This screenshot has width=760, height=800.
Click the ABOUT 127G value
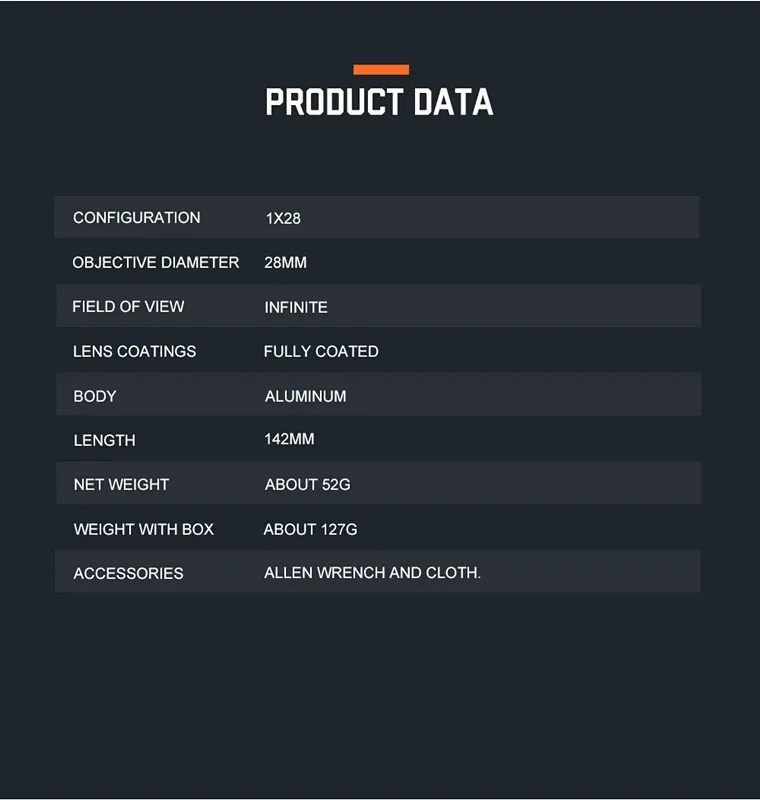(311, 530)
